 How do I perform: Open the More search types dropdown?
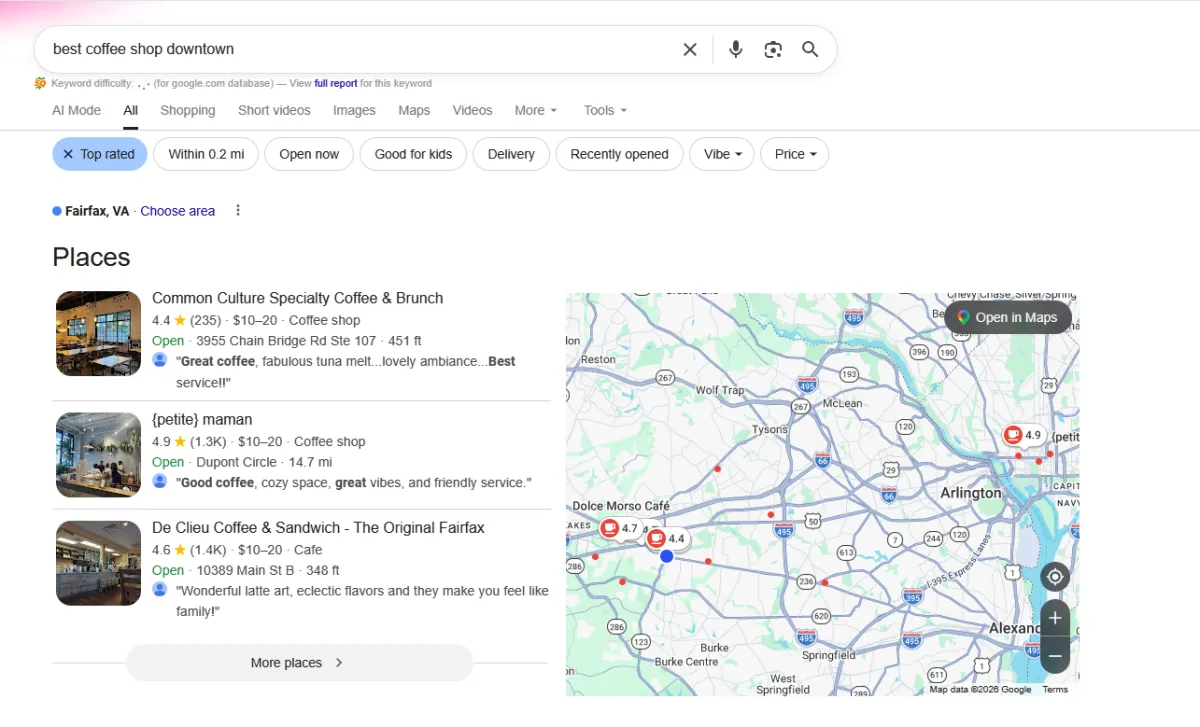(x=536, y=110)
